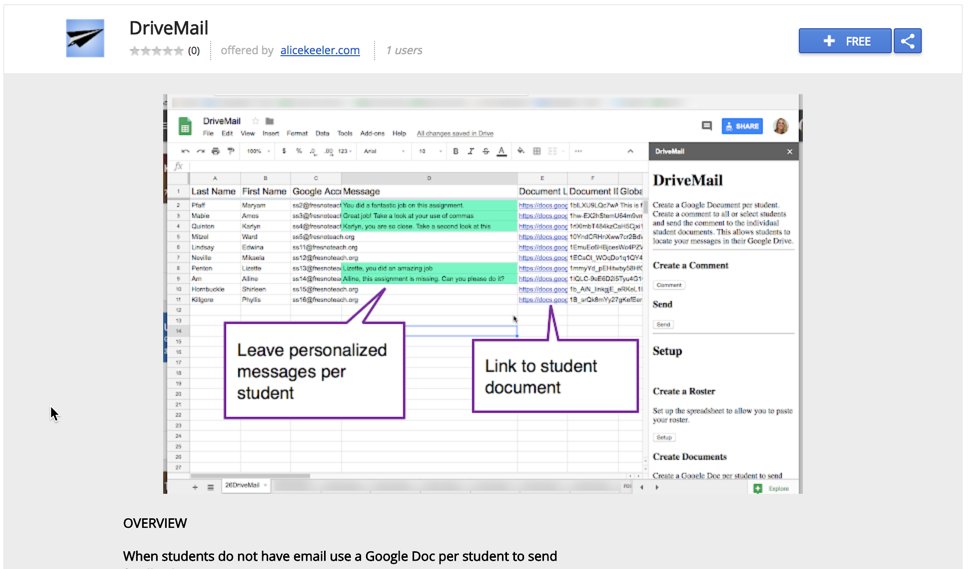Click the OVERVIEW heading

[154, 523]
